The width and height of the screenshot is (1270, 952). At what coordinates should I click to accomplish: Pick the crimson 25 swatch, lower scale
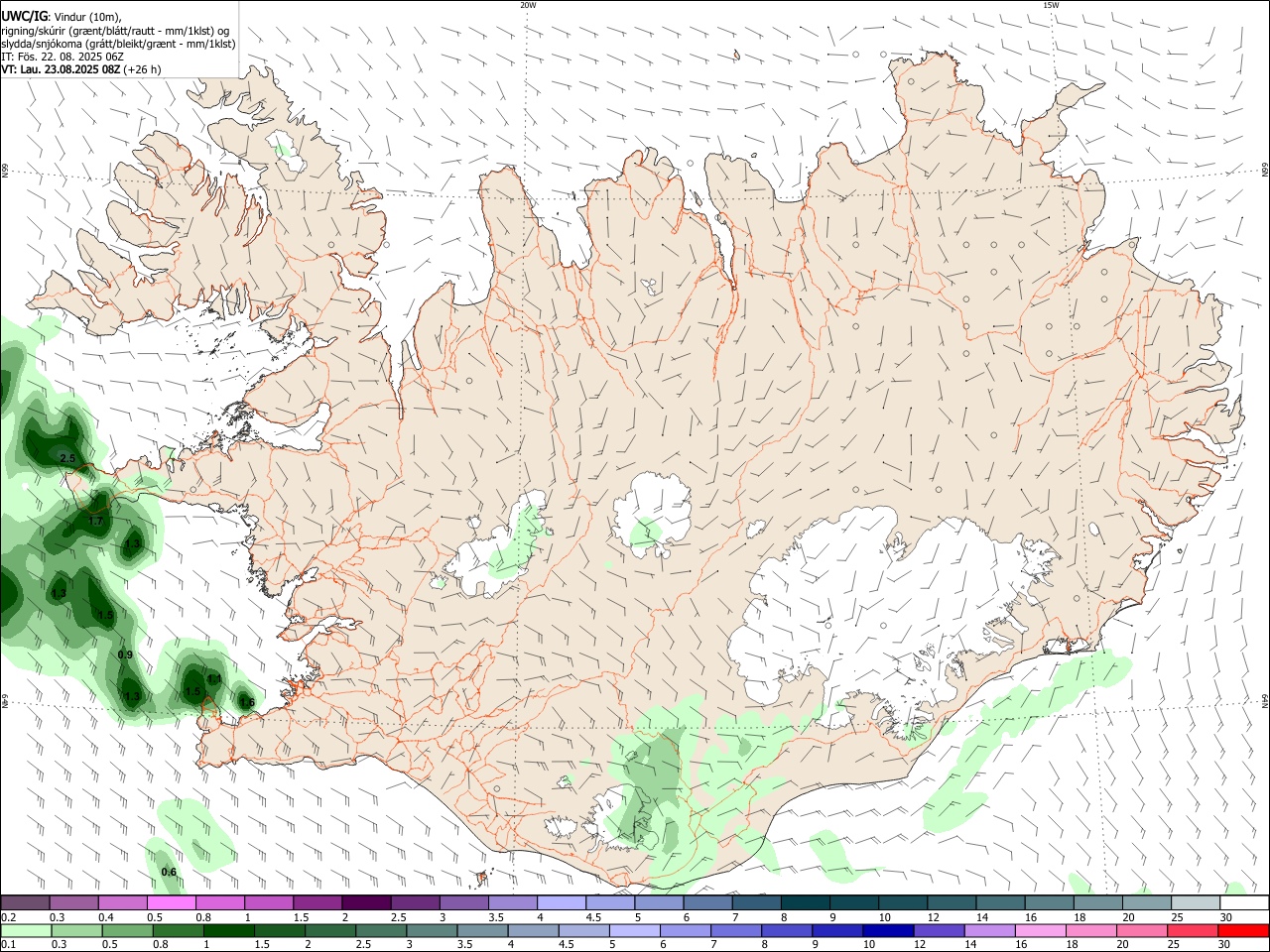[x=1193, y=931]
